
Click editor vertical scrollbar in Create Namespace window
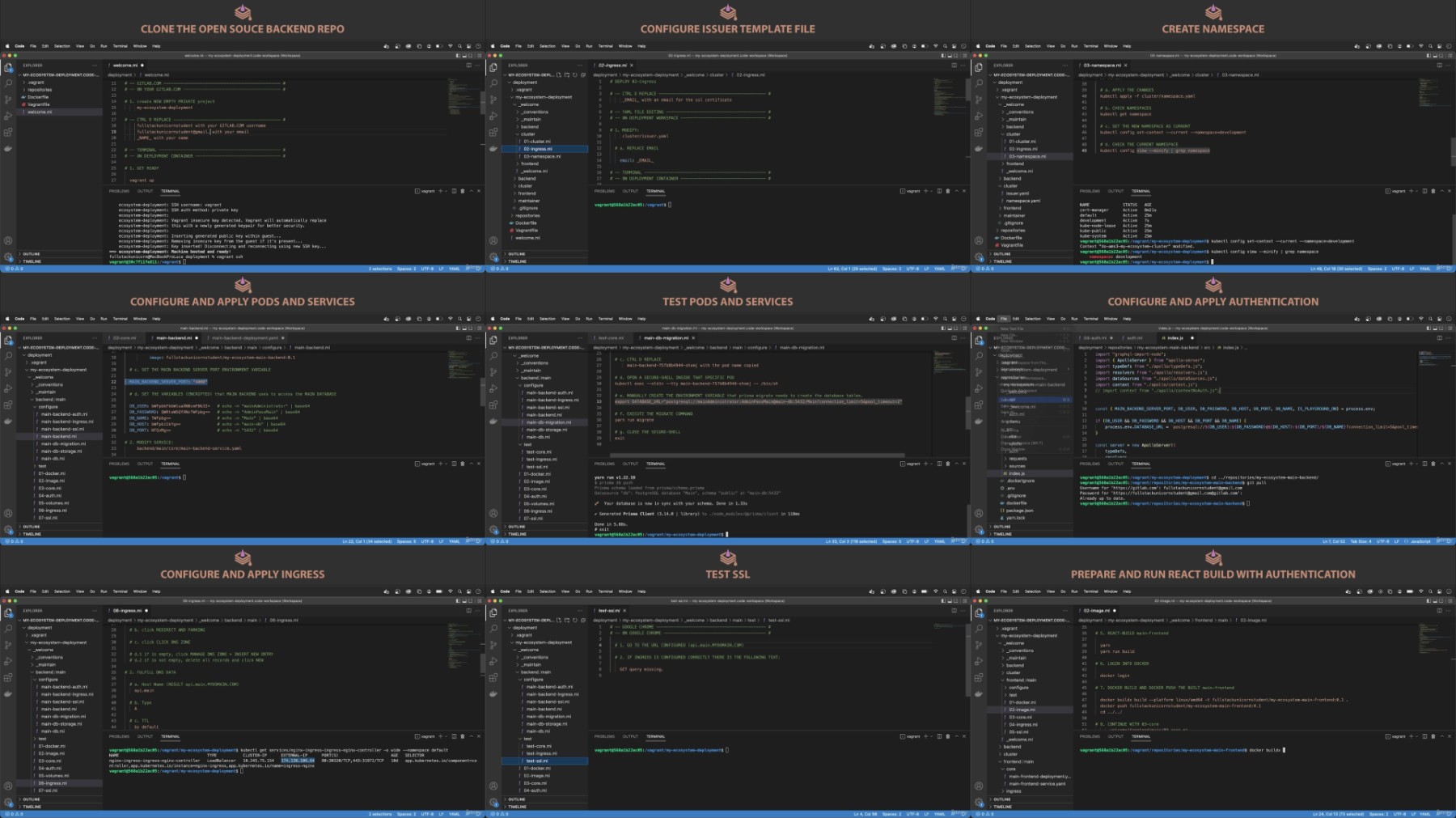tap(1452, 150)
